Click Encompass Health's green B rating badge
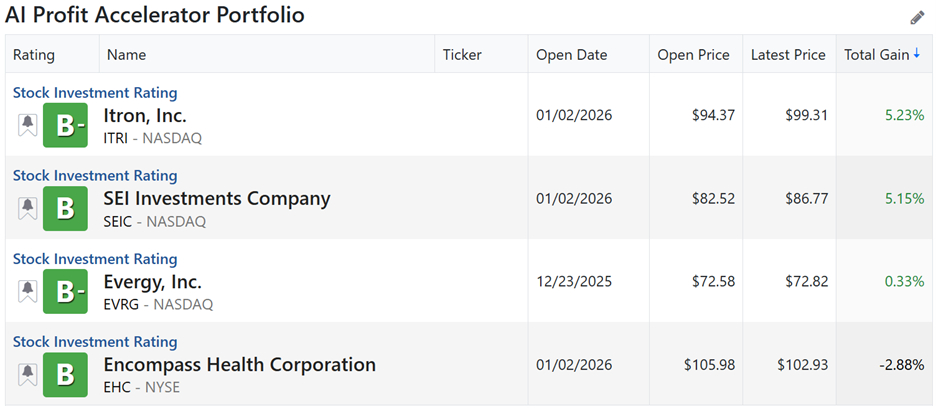936x406 pixels. click(65, 374)
